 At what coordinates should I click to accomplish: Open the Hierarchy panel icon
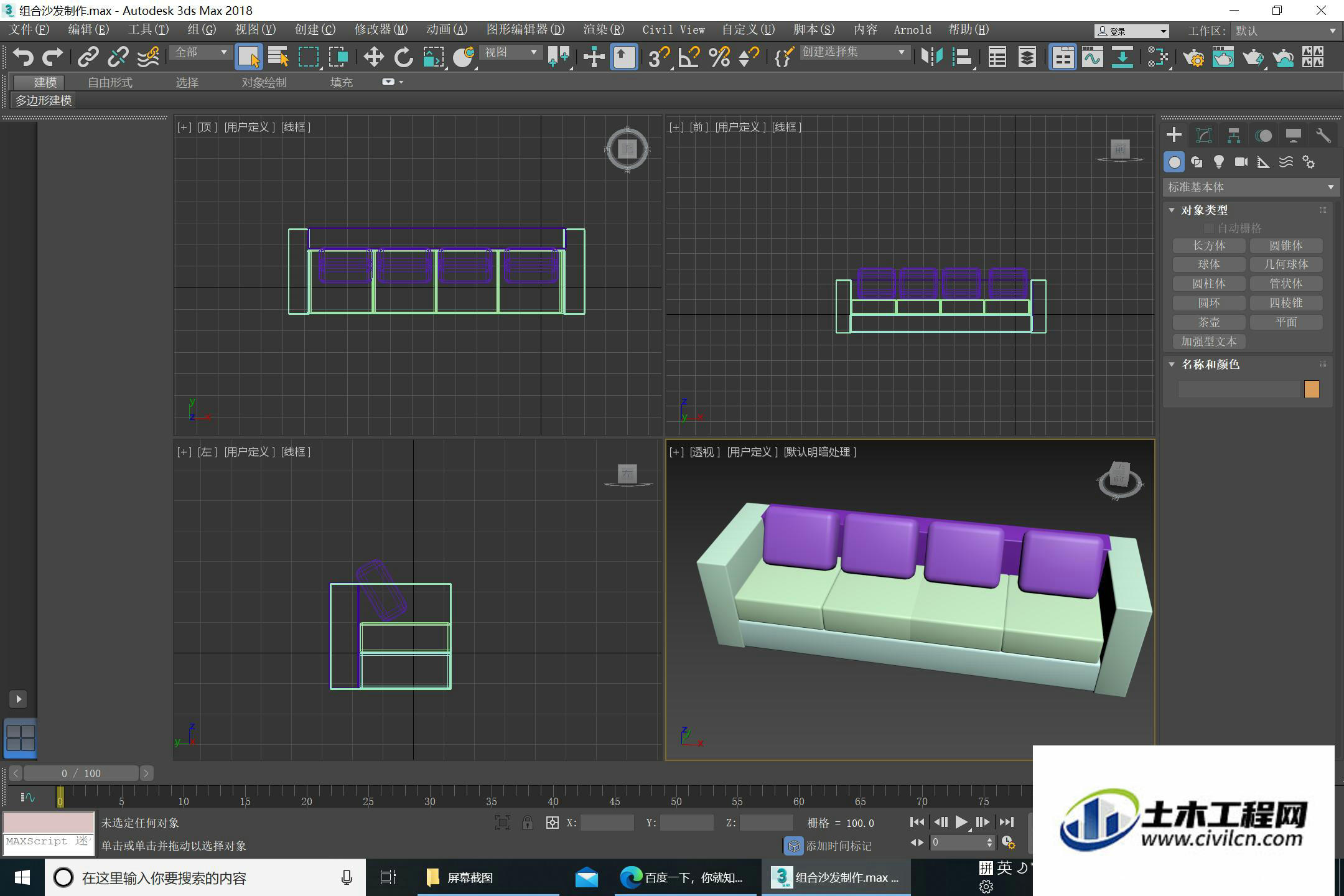pos(1234,135)
